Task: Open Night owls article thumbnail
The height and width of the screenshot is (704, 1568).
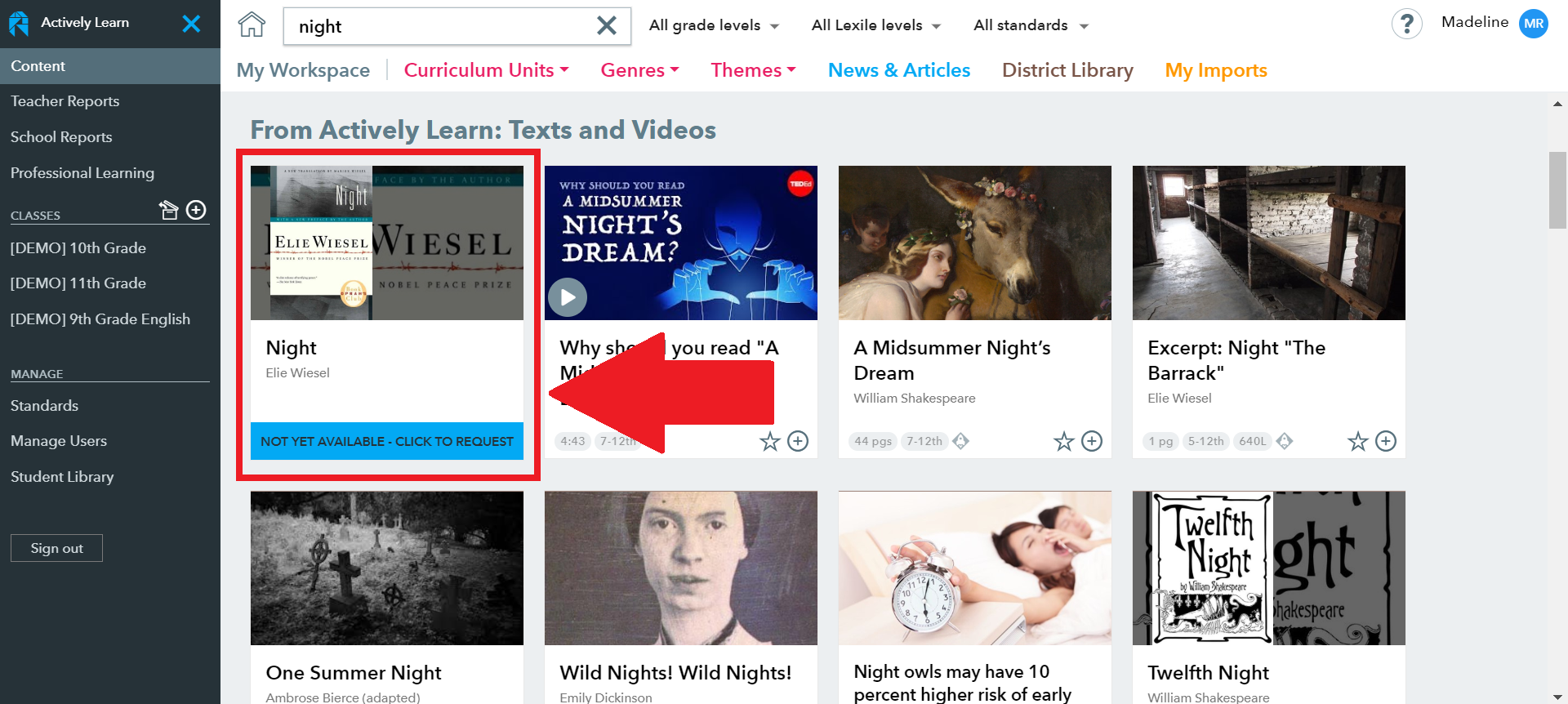Action: pyautogui.click(x=975, y=568)
